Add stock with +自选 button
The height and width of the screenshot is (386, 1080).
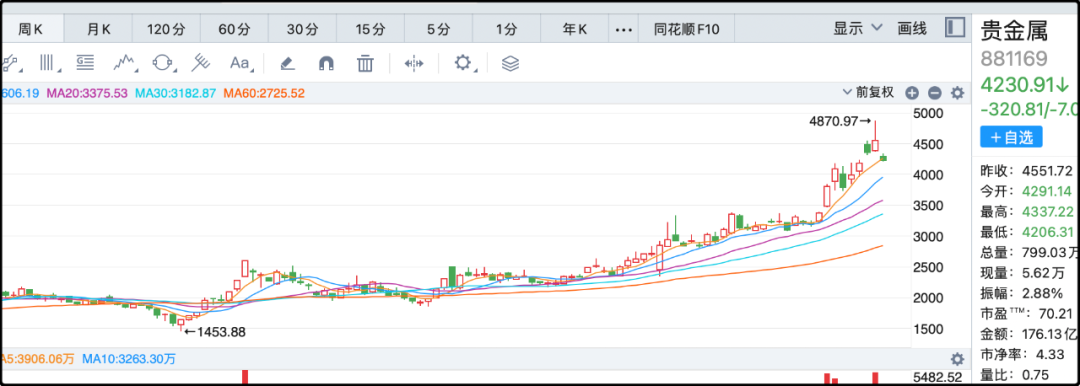1011,136
